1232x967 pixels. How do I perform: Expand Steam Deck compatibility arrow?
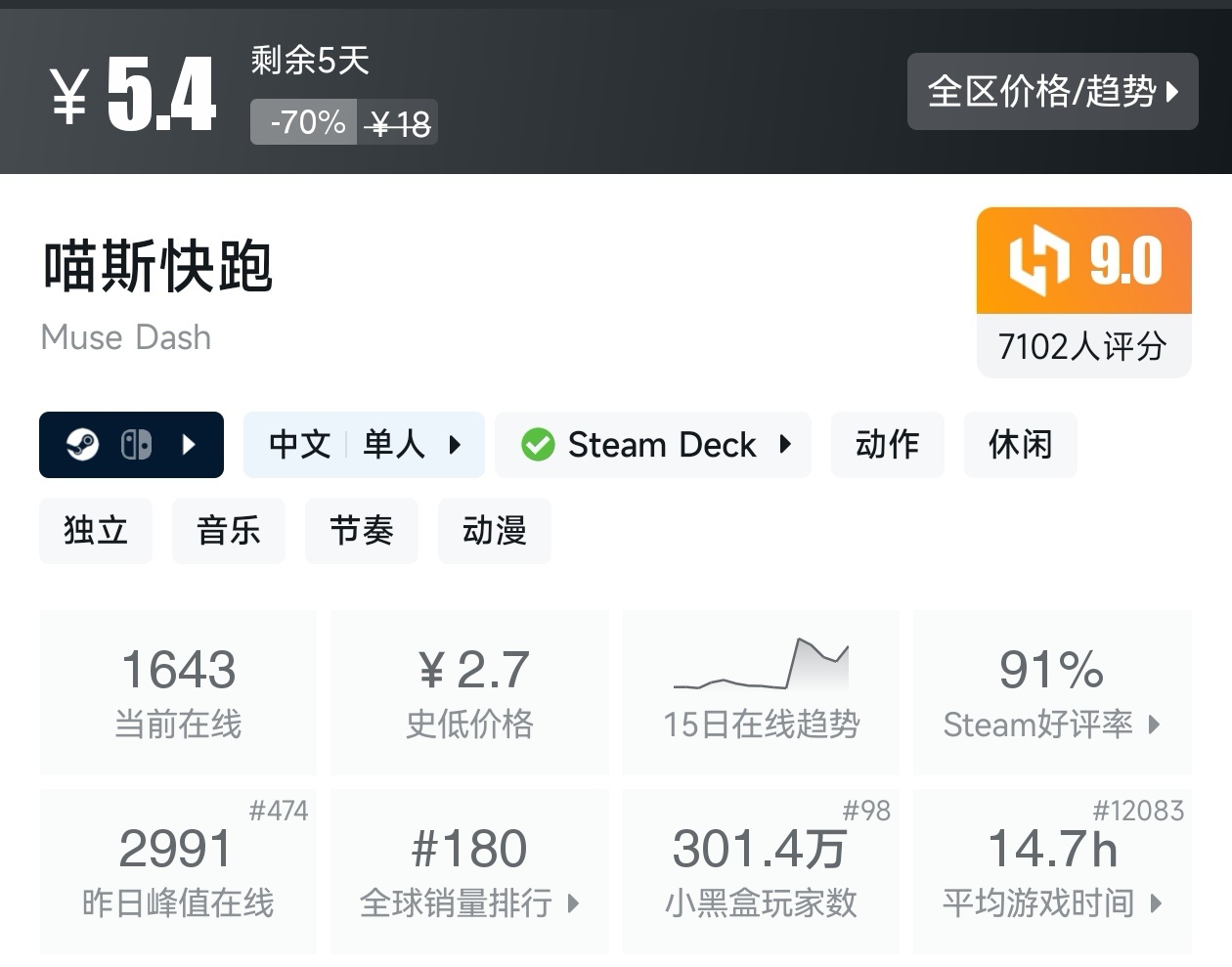[x=785, y=445]
